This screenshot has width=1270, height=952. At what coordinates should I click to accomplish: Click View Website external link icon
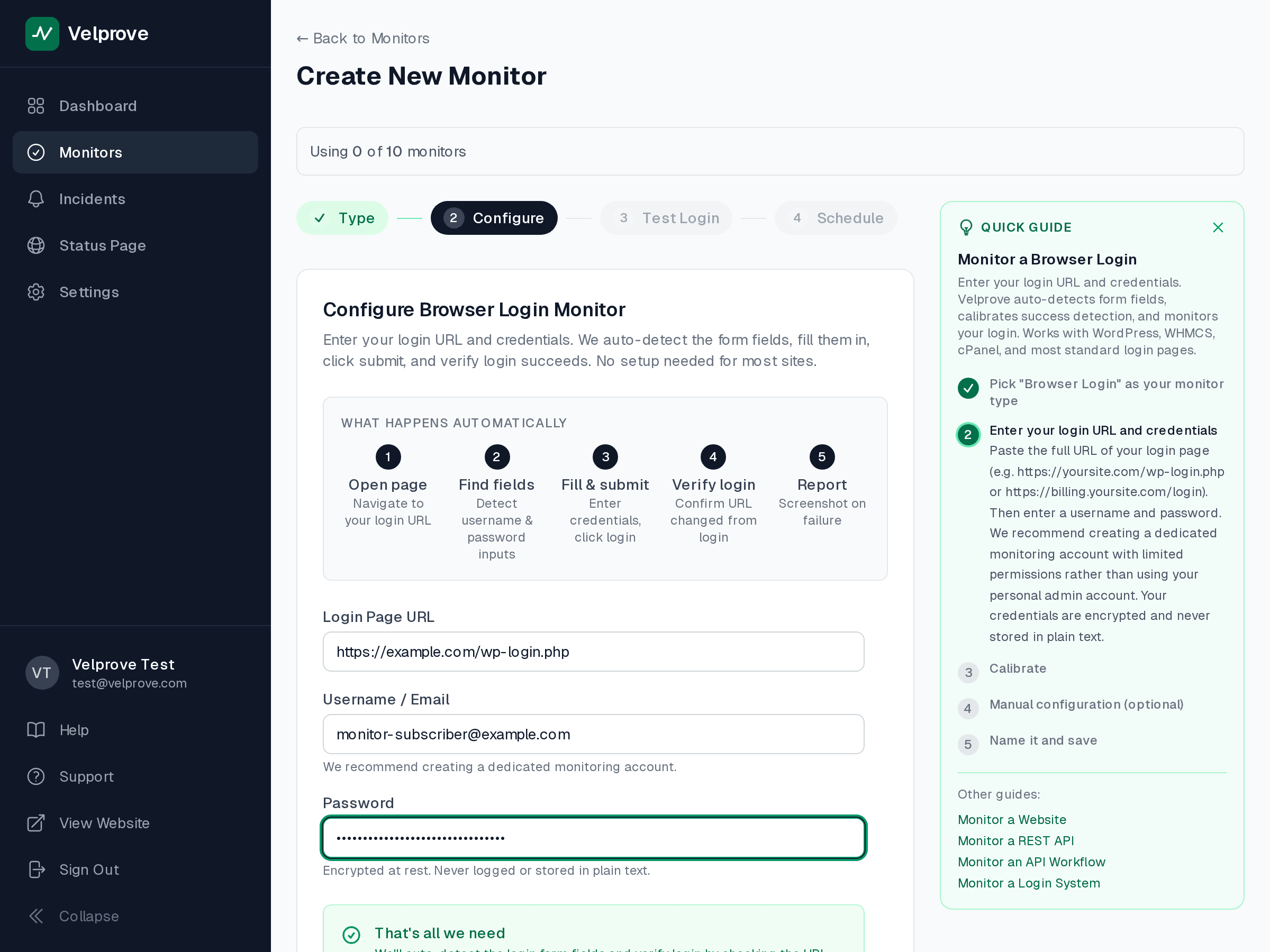point(35,823)
